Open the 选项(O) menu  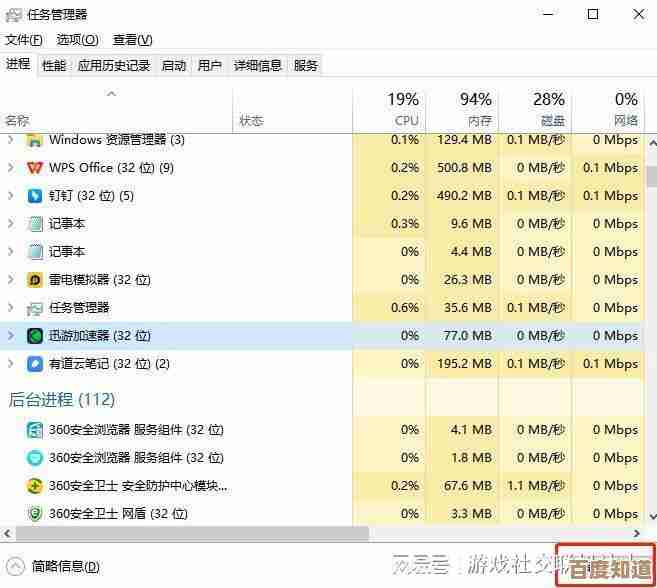(78, 40)
